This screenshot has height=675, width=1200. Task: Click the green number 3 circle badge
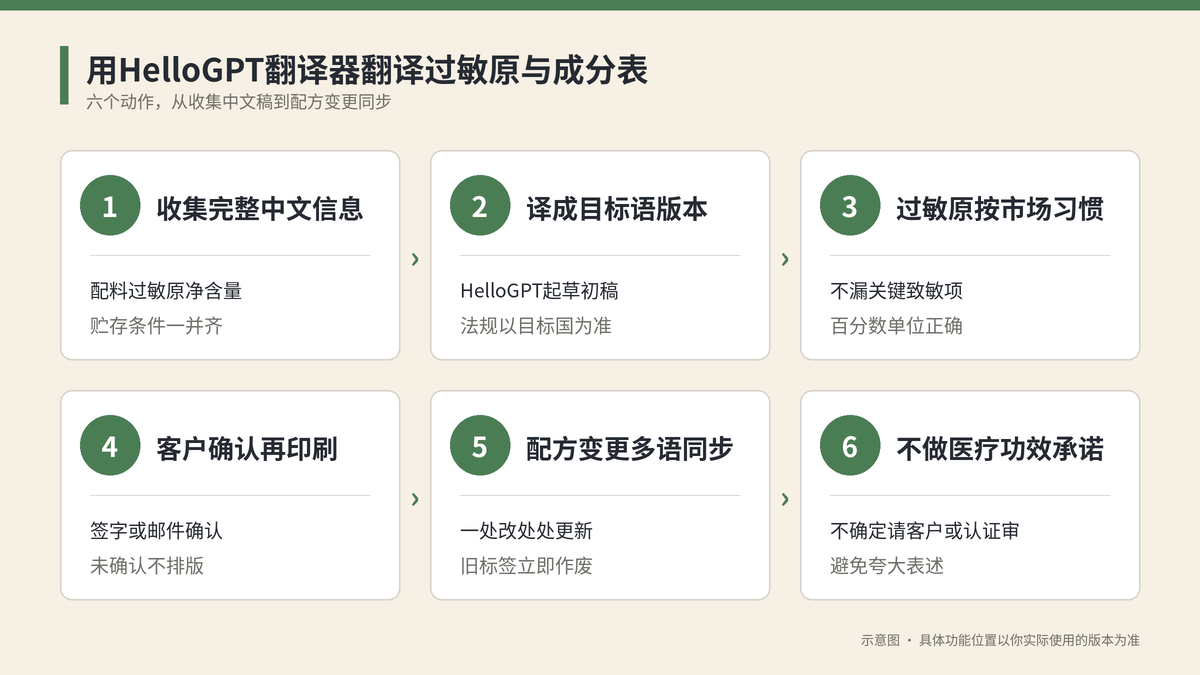850,207
